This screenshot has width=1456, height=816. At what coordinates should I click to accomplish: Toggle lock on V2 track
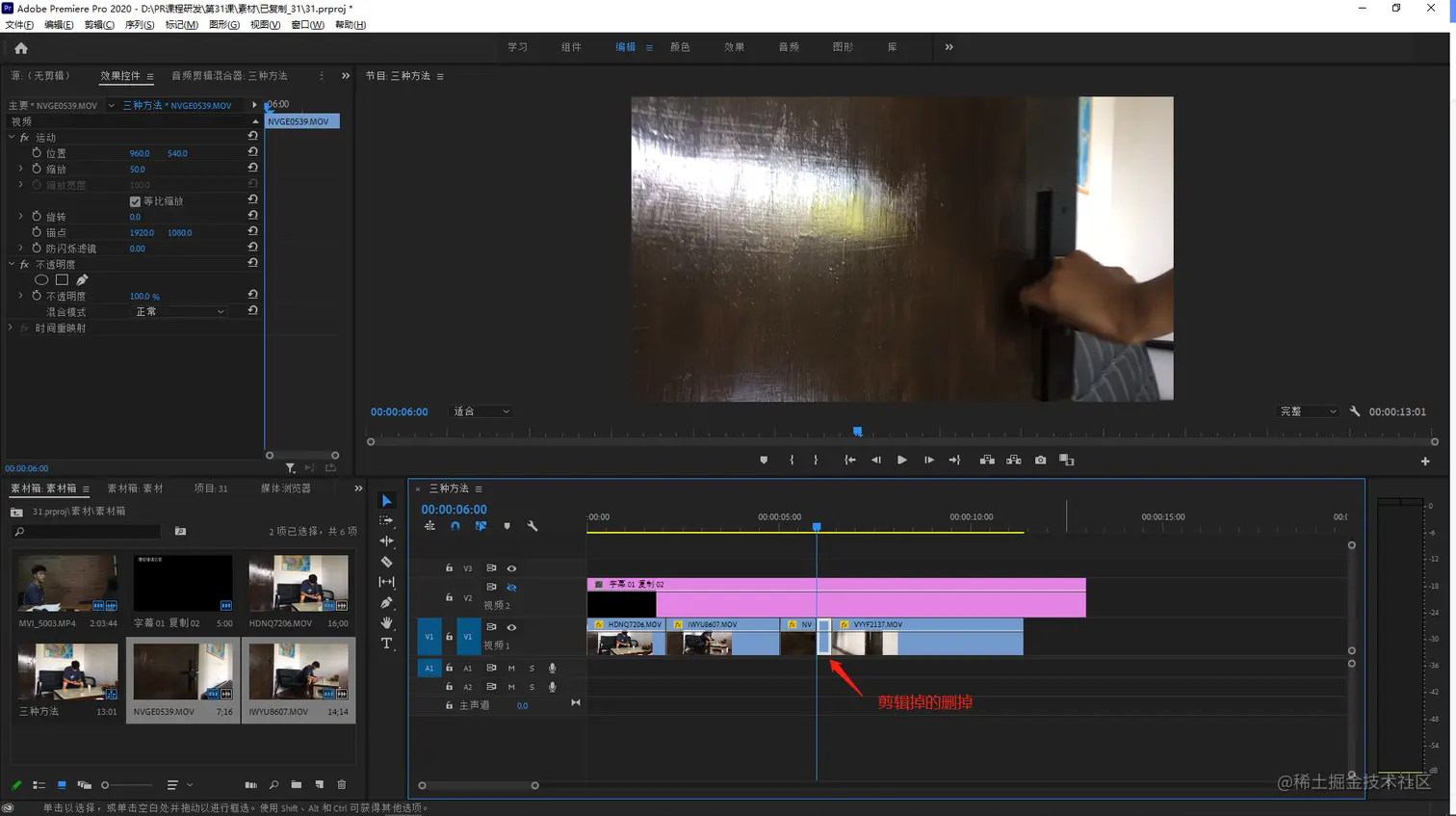(x=449, y=597)
